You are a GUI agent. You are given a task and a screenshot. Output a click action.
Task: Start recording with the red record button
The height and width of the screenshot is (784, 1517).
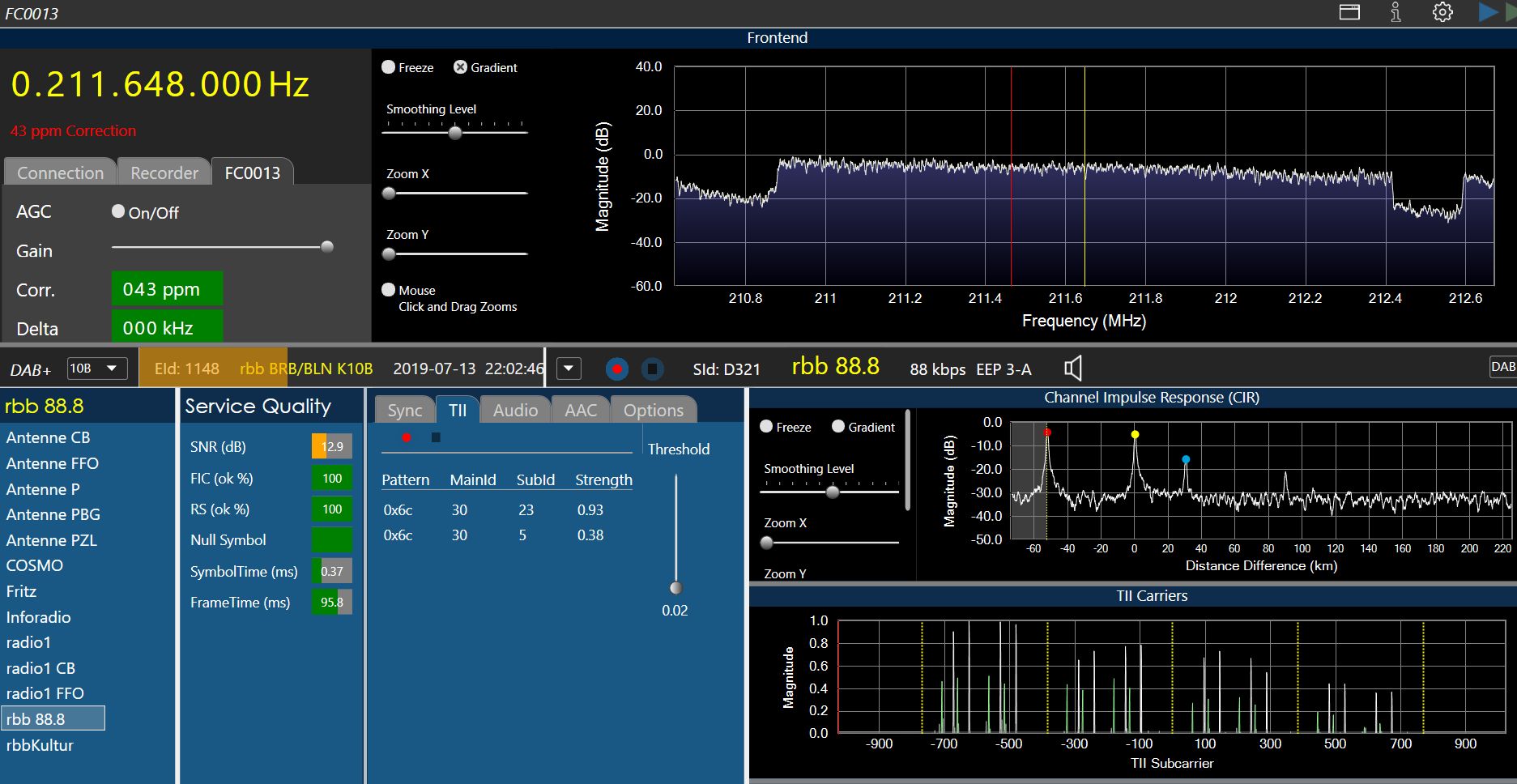coord(617,369)
